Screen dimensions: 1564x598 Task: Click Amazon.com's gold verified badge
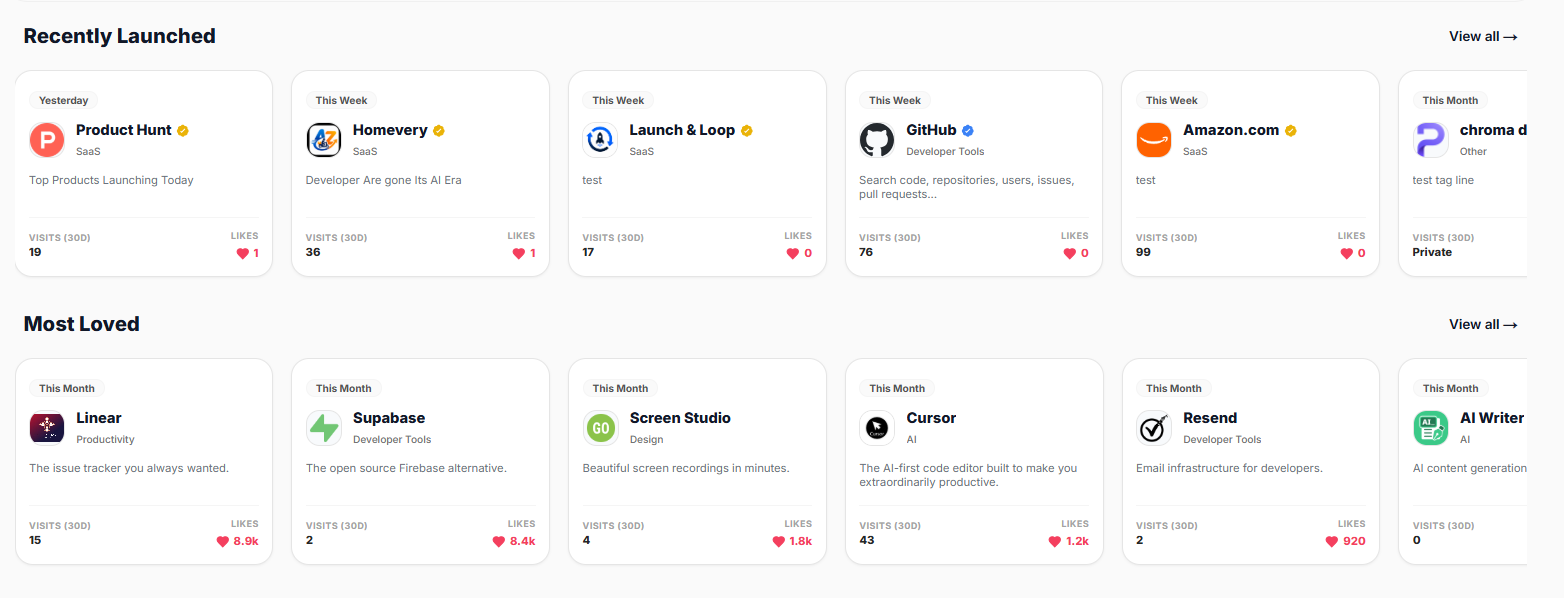(x=1291, y=131)
